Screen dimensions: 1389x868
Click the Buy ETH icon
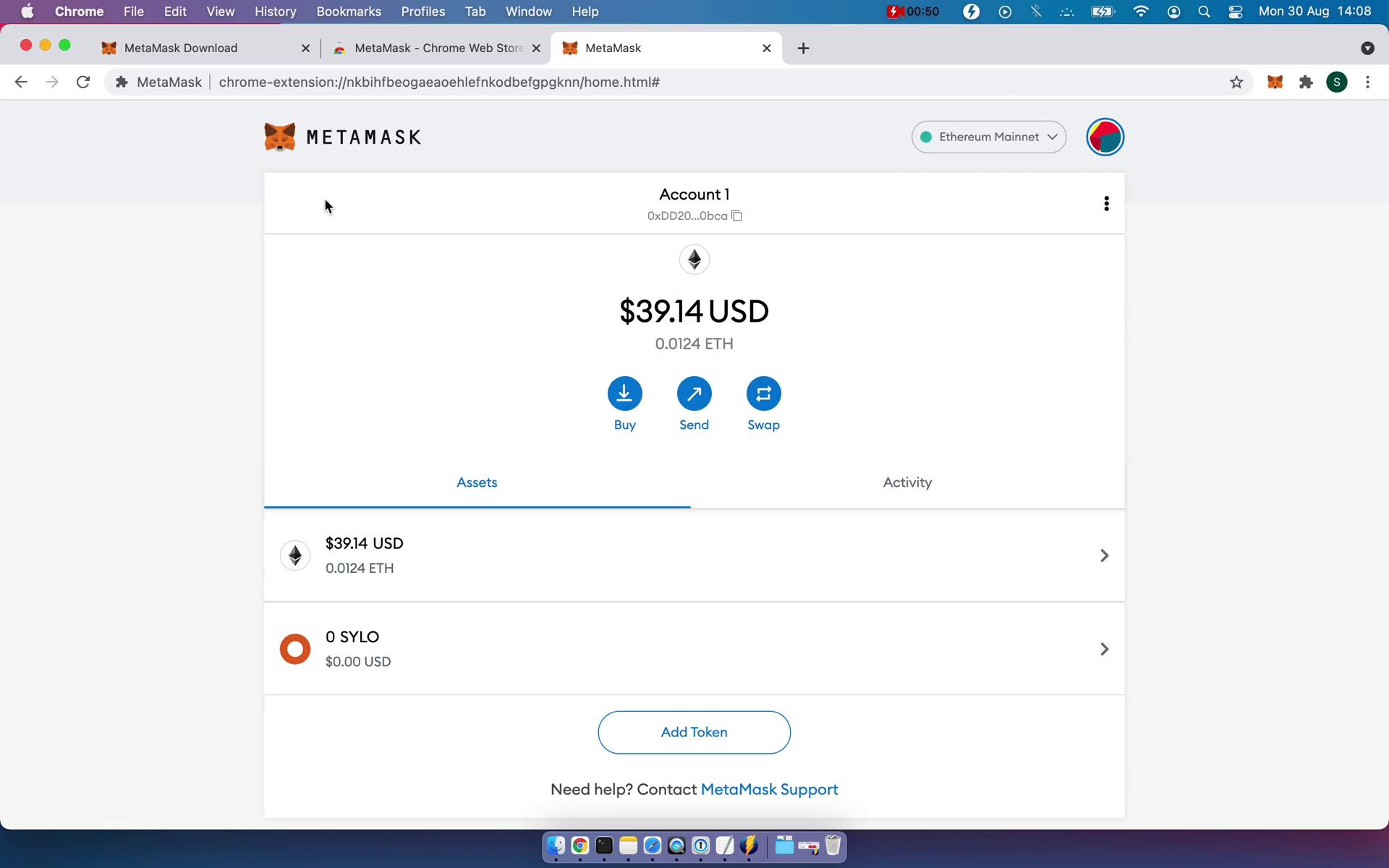click(624, 393)
